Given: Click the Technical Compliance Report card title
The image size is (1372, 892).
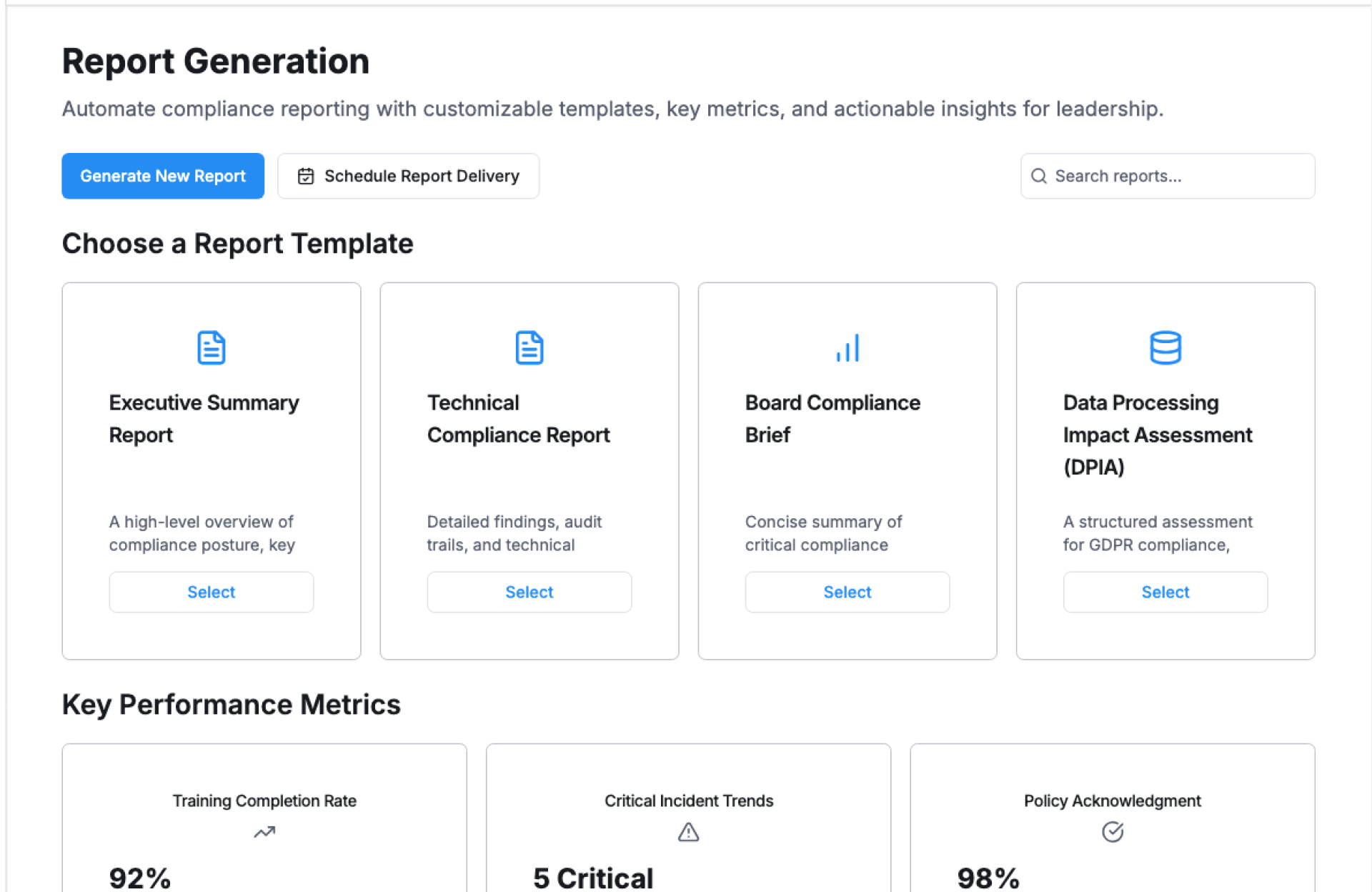Looking at the screenshot, I should 518,419.
